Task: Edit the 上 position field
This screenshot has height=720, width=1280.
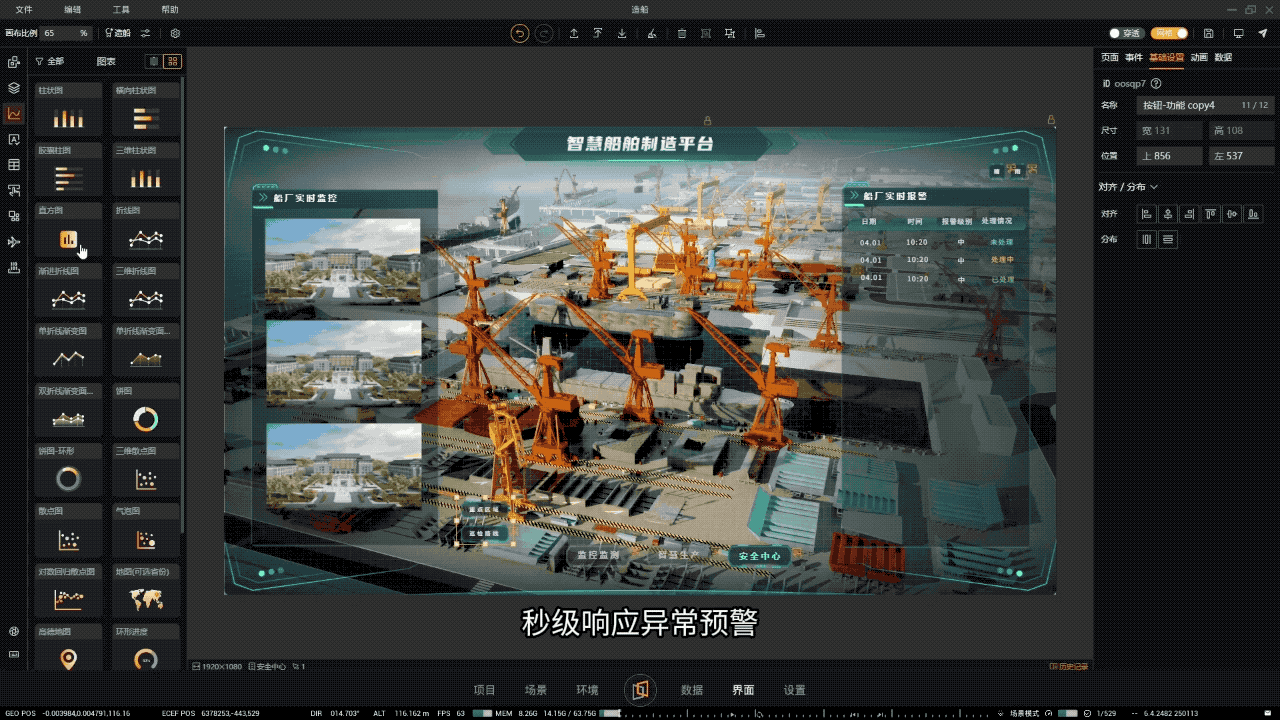Action: click(1170, 156)
